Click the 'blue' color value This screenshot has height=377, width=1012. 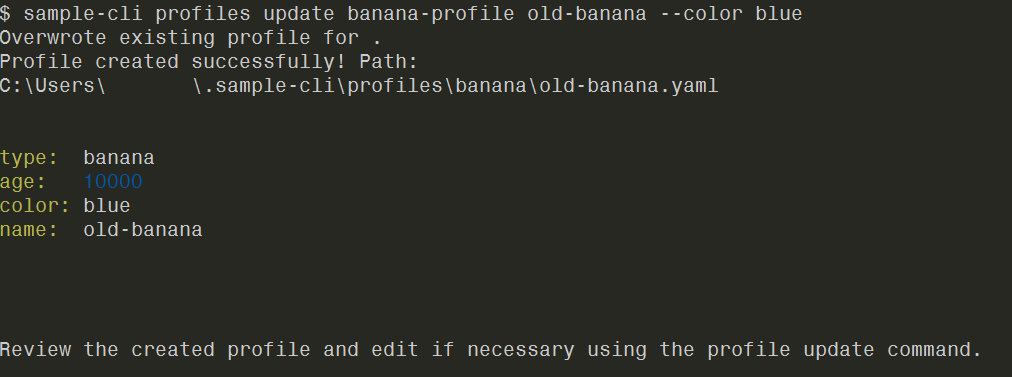(x=107, y=206)
